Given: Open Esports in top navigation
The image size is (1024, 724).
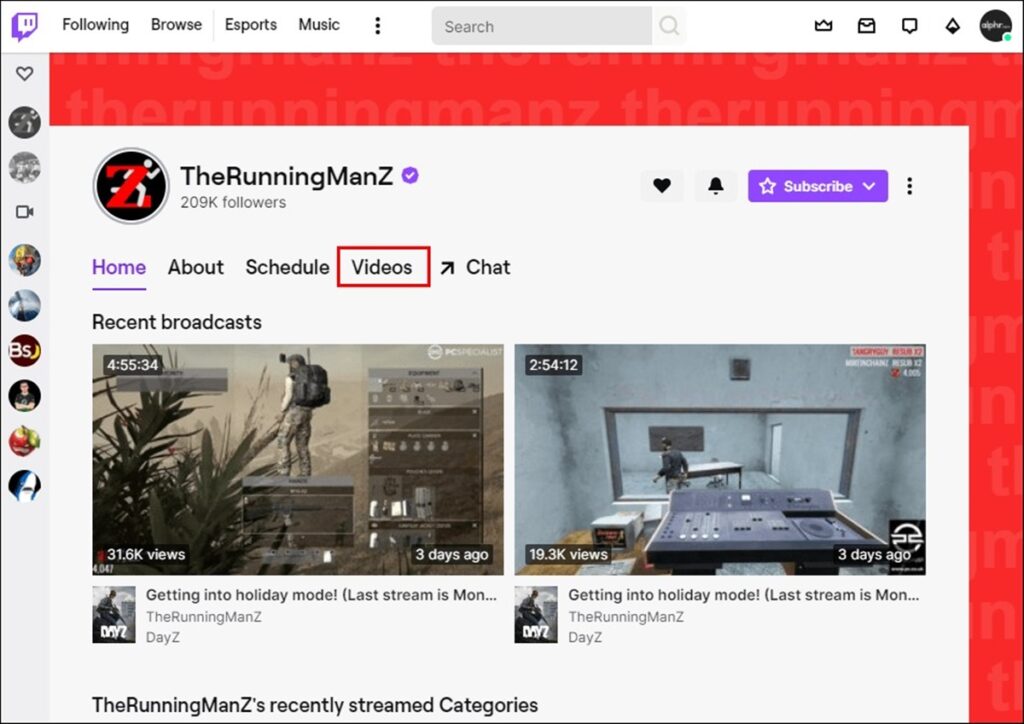Looking at the screenshot, I should click(x=251, y=25).
